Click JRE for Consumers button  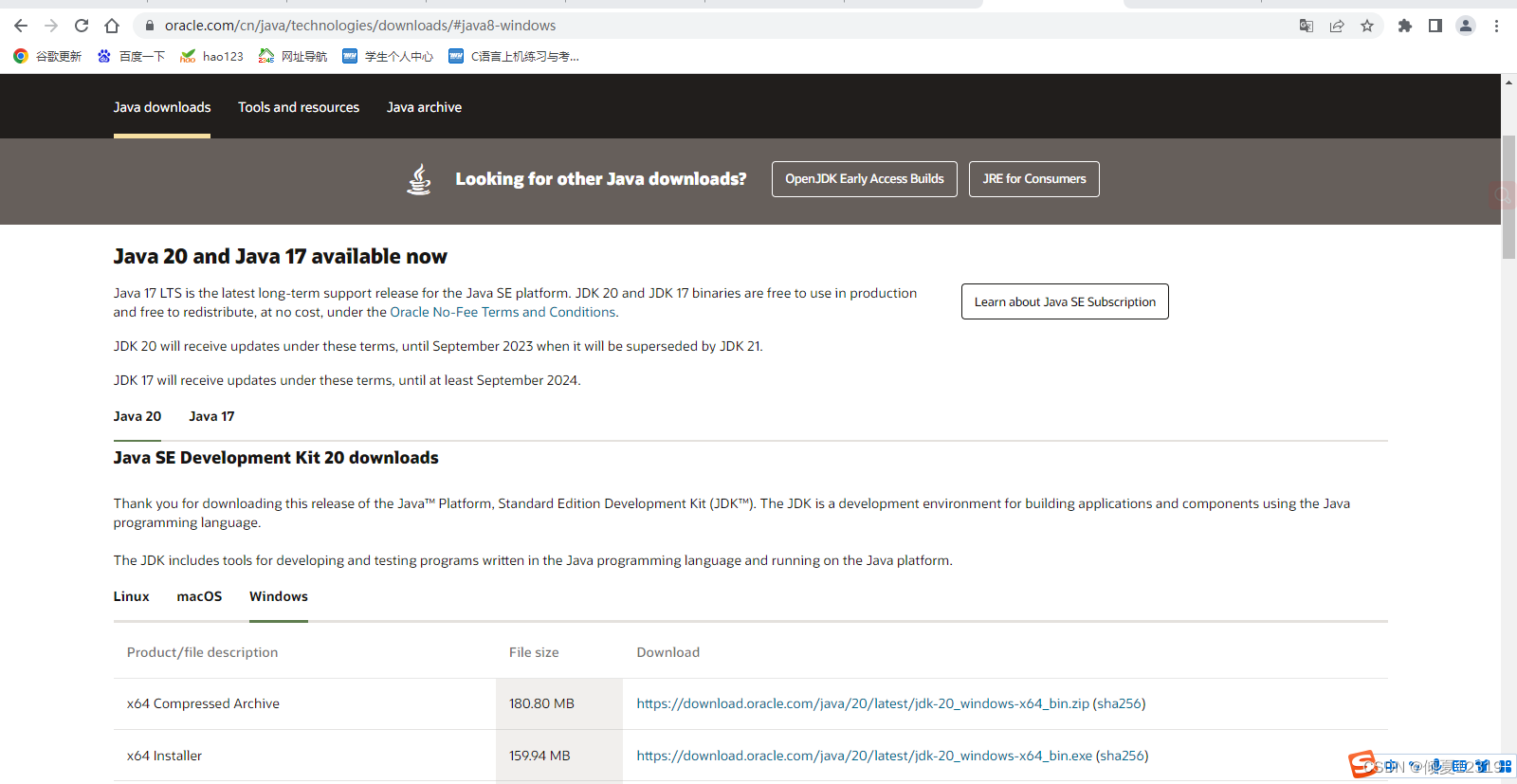click(1034, 179)
